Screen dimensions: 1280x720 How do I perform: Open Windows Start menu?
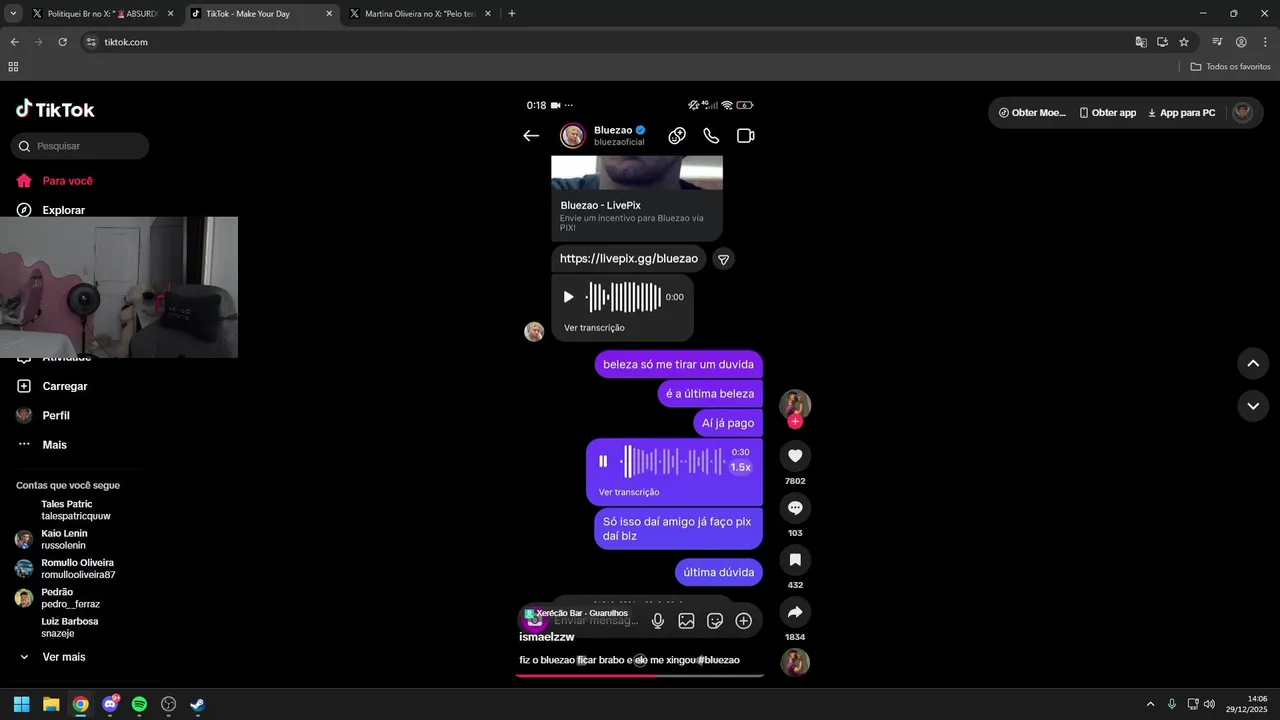(21, 704)
